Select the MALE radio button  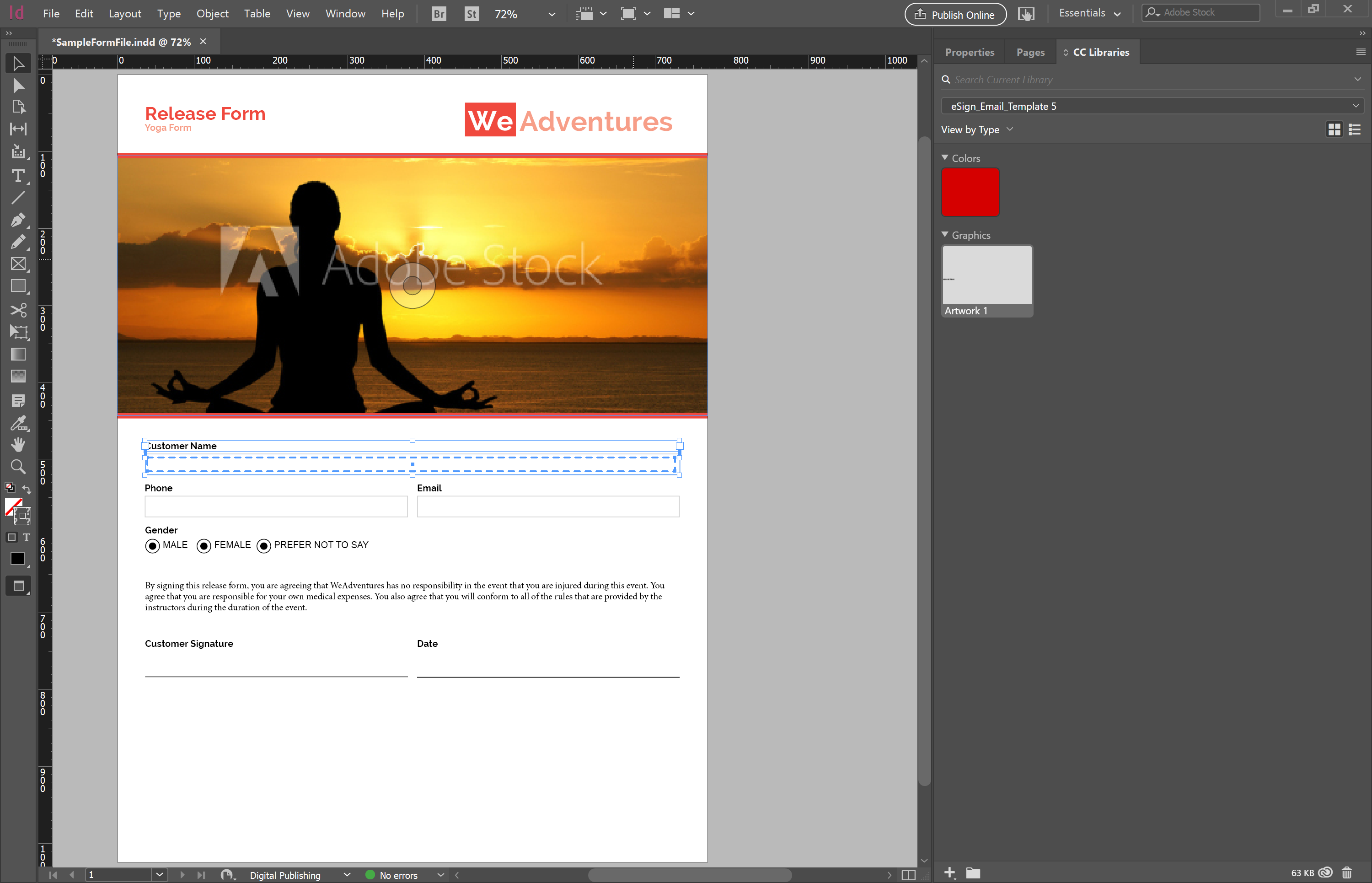click(152, 546)
